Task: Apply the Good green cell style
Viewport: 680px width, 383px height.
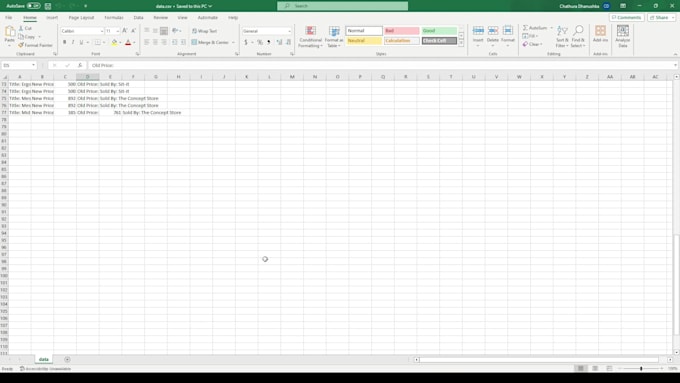Action: click(439, 31)
